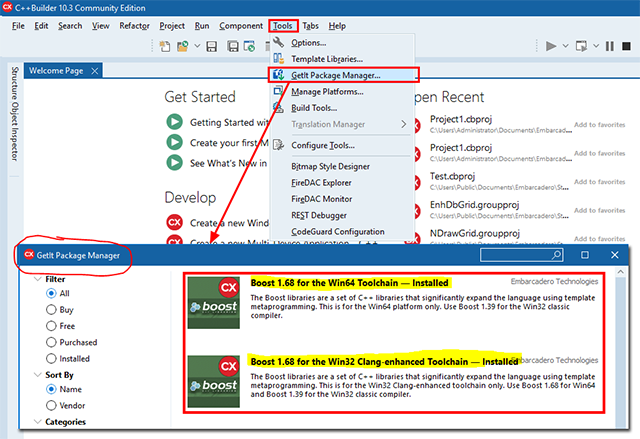Click the Run Without Debugging toolbar icon

click(x=581, y=46)
